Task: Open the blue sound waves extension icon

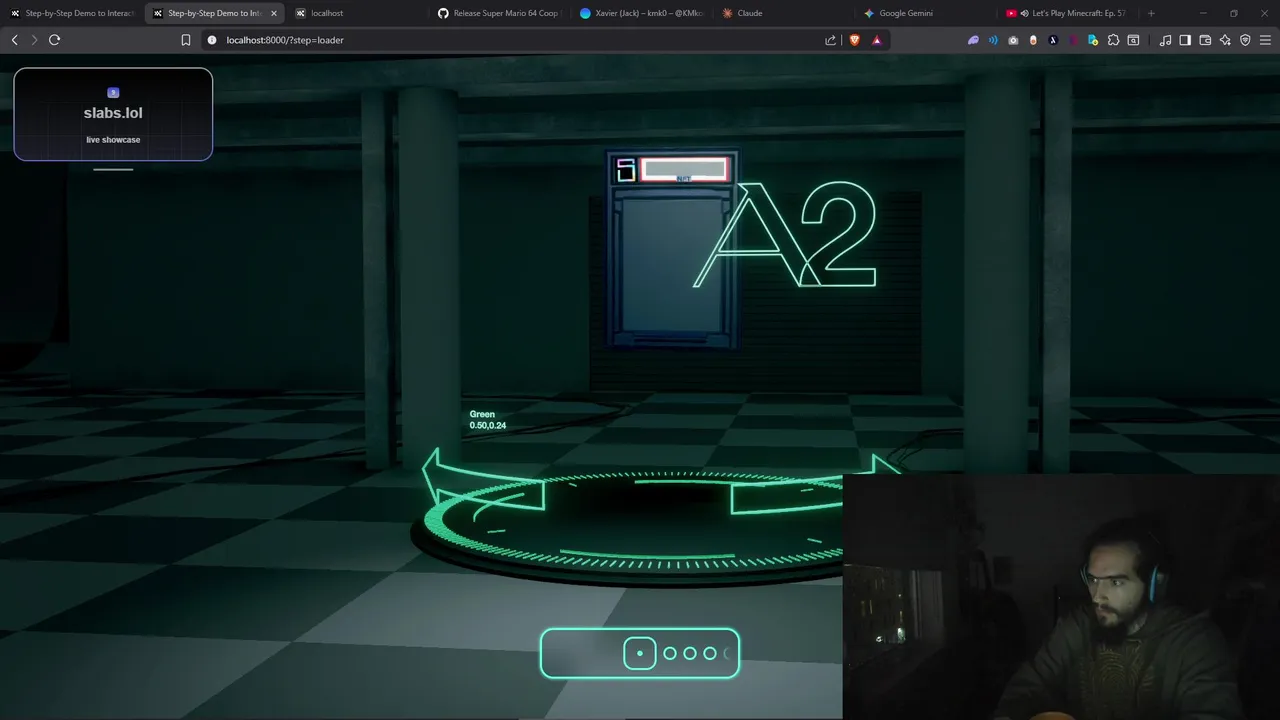Action: (993, 40)
